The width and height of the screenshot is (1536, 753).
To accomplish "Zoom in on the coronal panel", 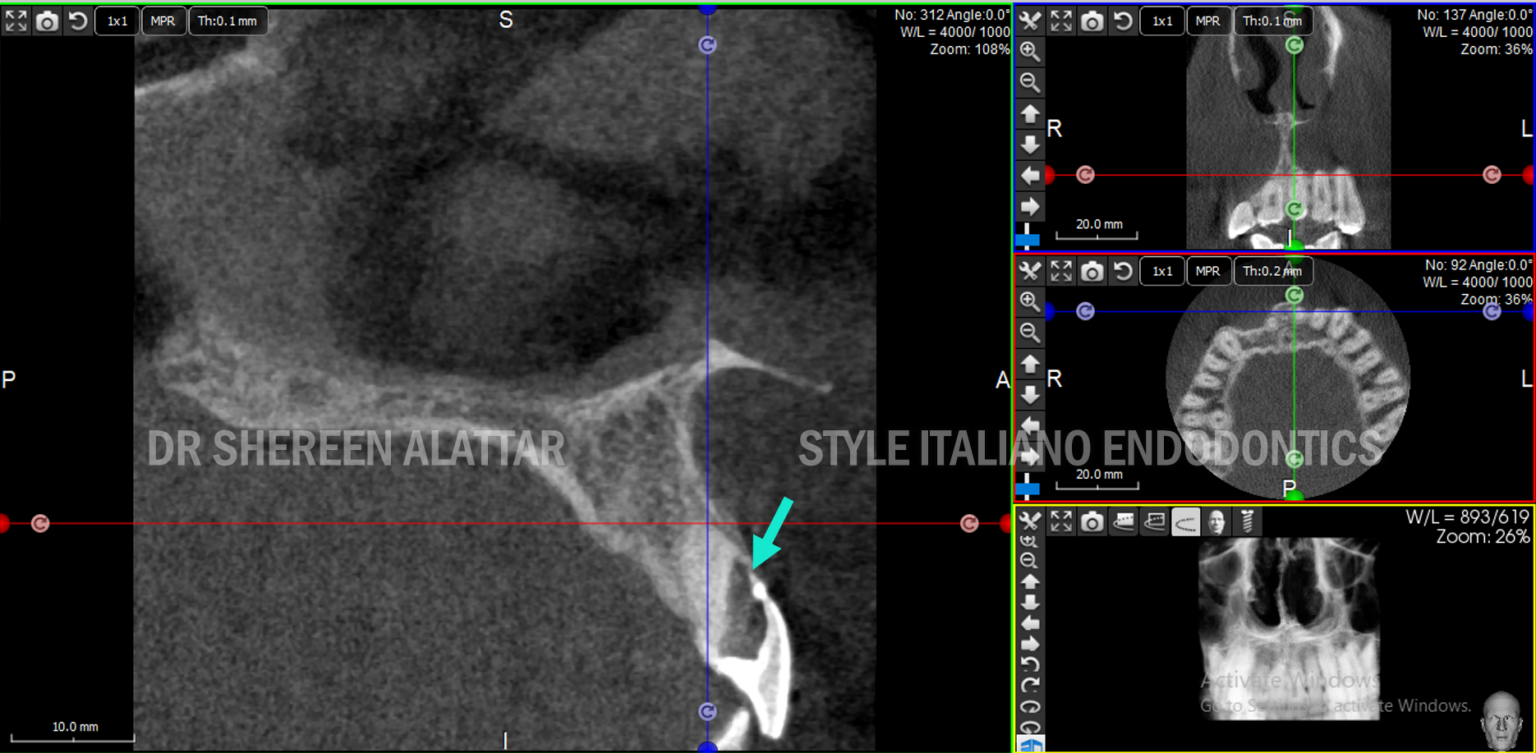I will tap(1030, 51).
